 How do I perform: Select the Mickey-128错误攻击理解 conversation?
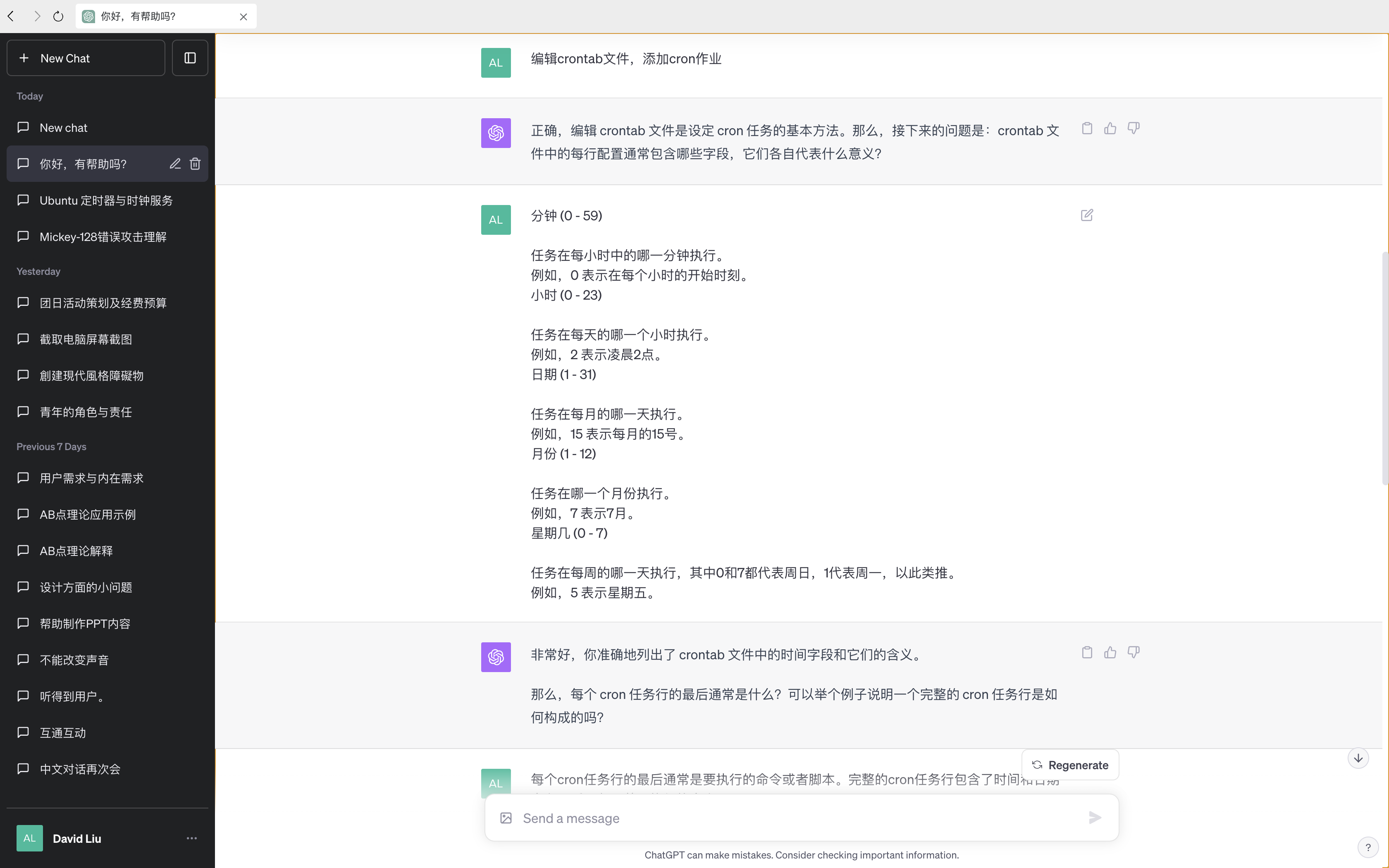[x=103, y=237]
